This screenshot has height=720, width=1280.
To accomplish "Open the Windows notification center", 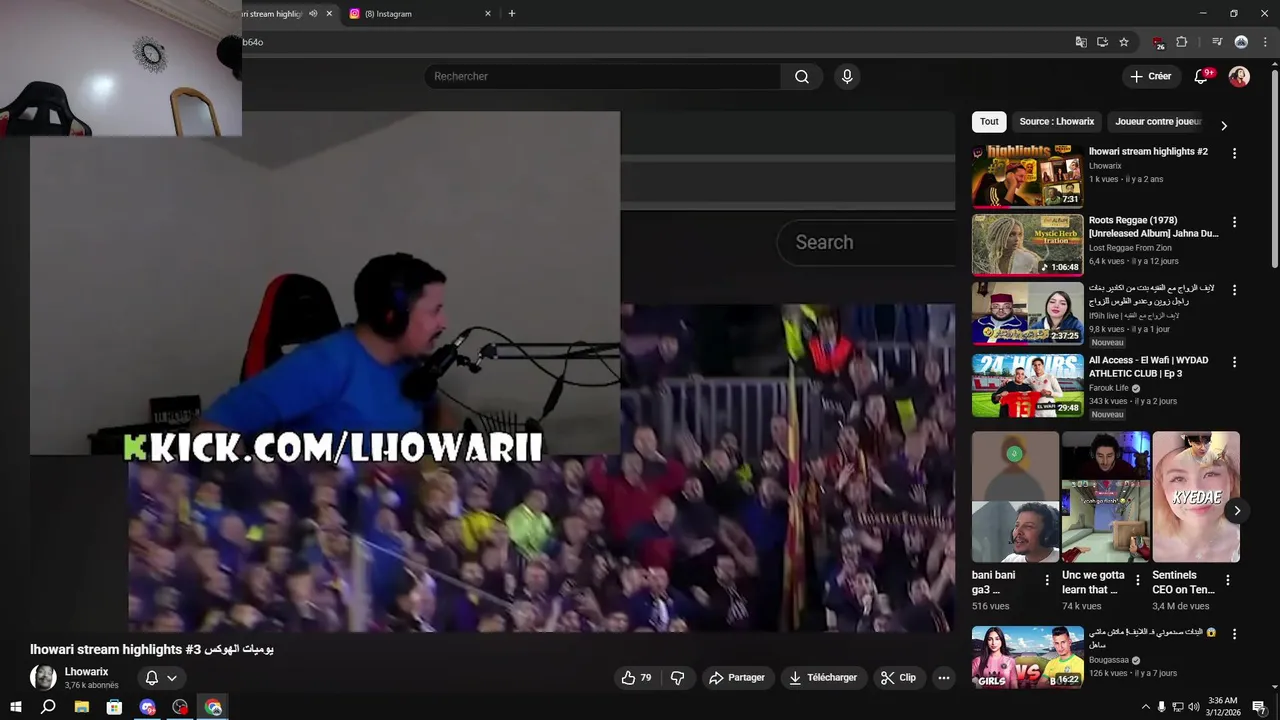I will tap(1259, 707).
